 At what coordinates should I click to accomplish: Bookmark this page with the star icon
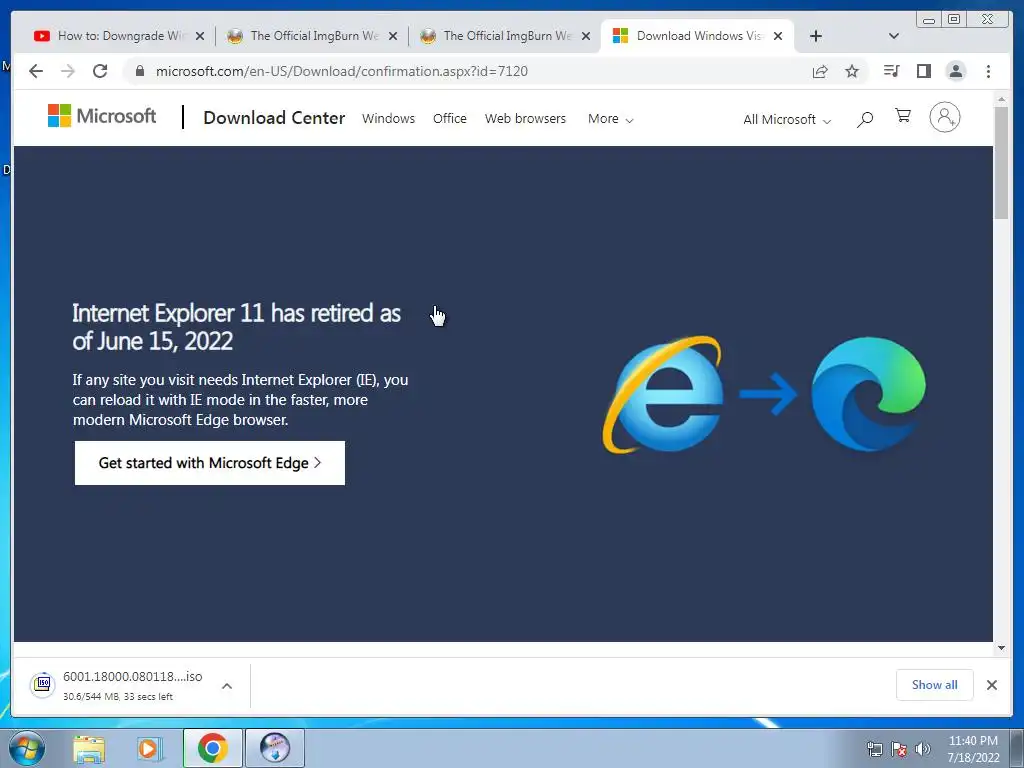tap(852, 71)
